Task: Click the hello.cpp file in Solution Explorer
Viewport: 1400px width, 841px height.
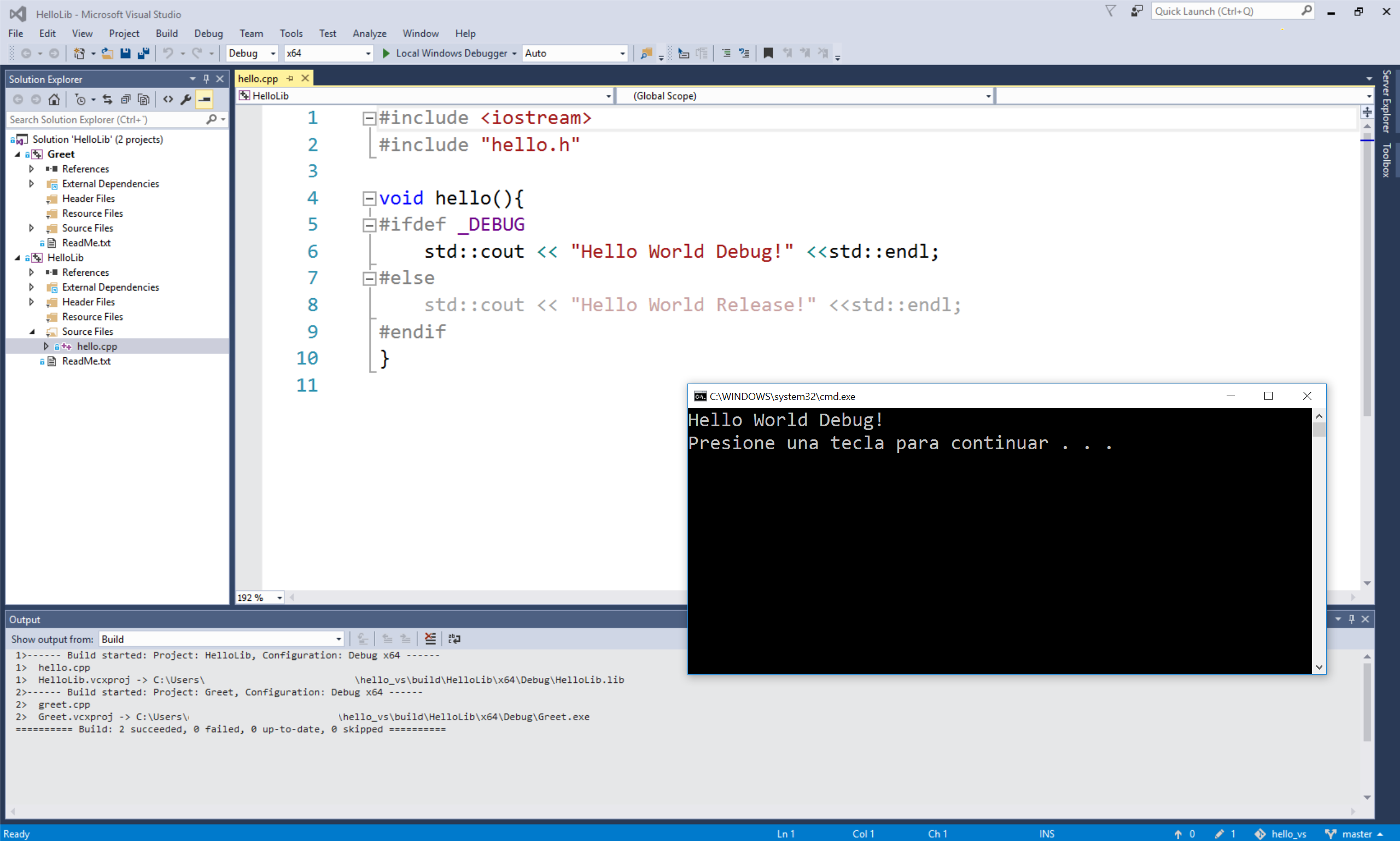Action: 96,345
